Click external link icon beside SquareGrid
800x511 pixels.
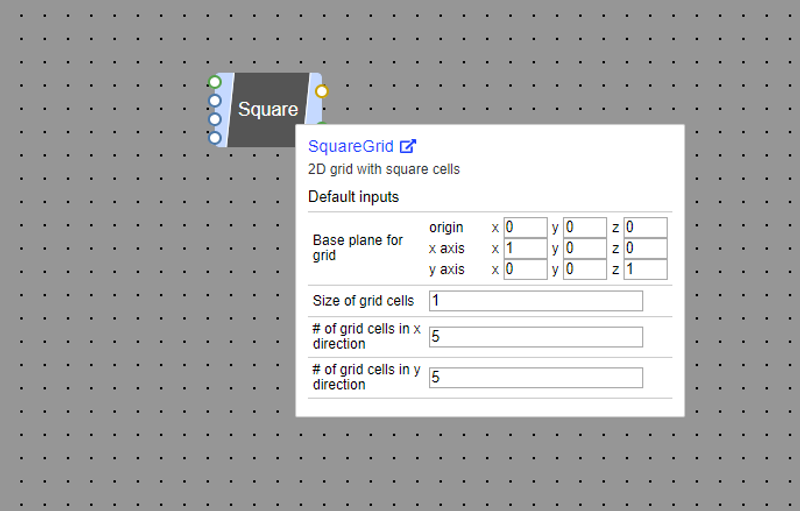tap(408, 146)
